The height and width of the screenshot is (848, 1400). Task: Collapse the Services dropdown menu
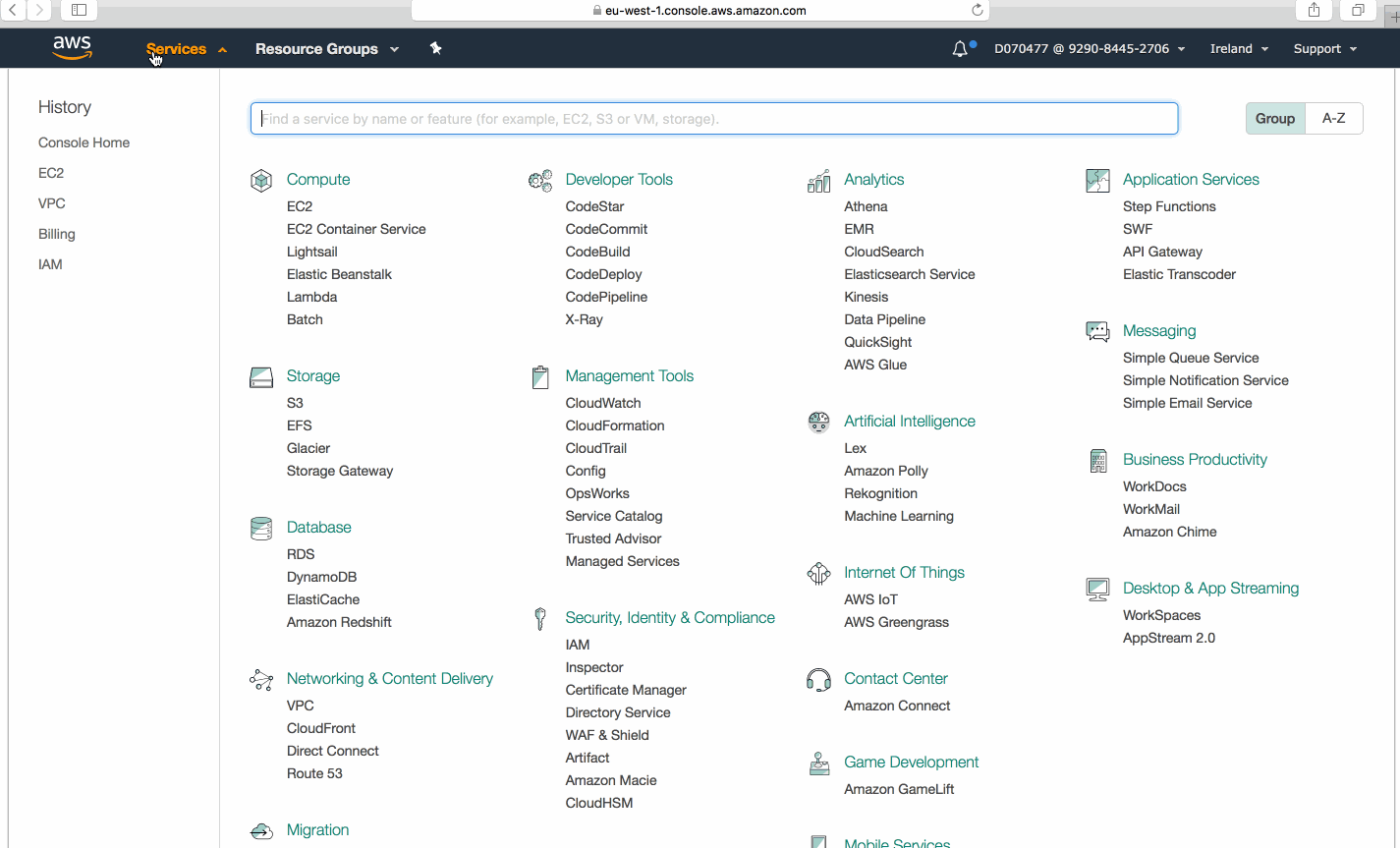point(187,48)
